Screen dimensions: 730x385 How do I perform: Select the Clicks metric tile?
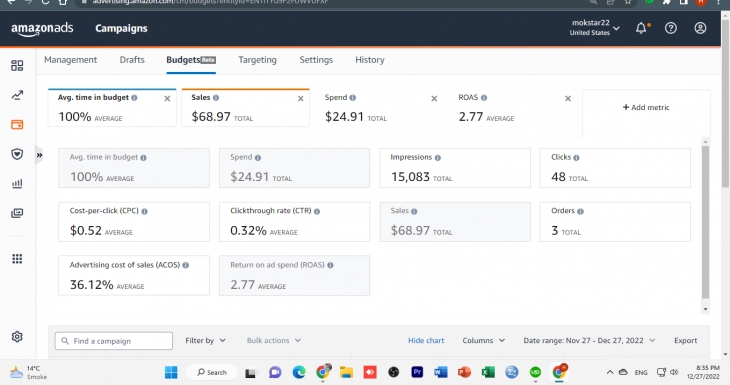coord(615,168)
